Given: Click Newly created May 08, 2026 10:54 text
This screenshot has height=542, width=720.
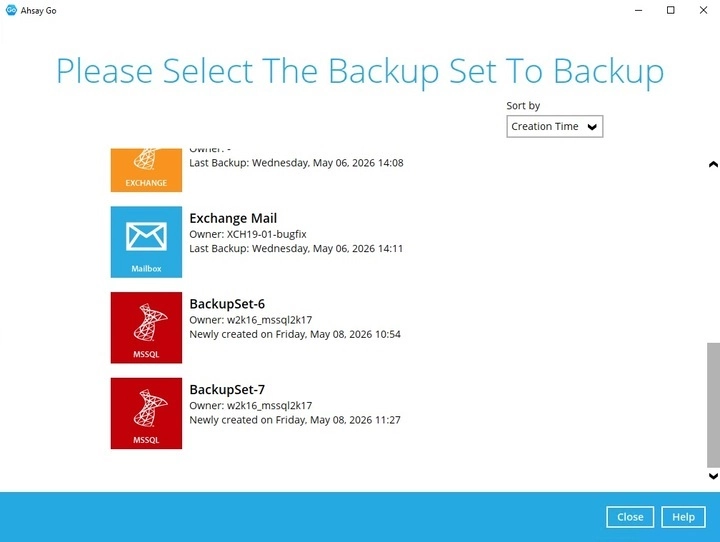Looking at the screenshot, I should tap(295, 334).
